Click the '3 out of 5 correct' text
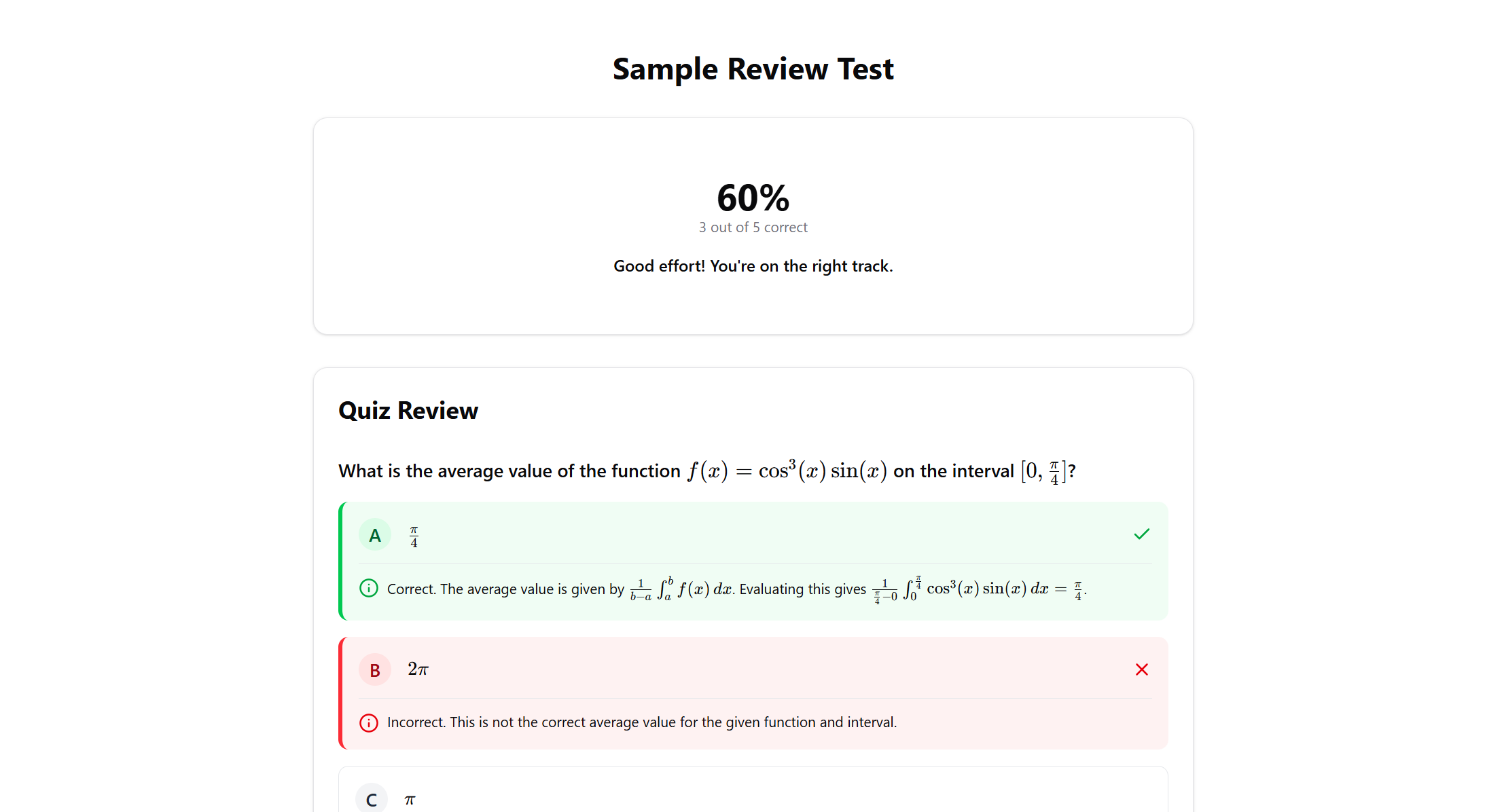The height and width of the screenshot is (812, 1504). 753,227
